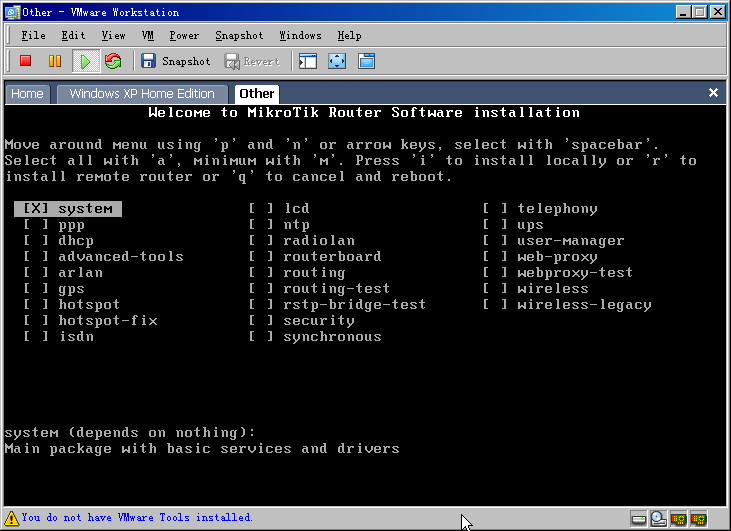Take a snapshot using the Snapshot toolbar button
Viewport: 731px width, 531px height.
tap(175, 61)
